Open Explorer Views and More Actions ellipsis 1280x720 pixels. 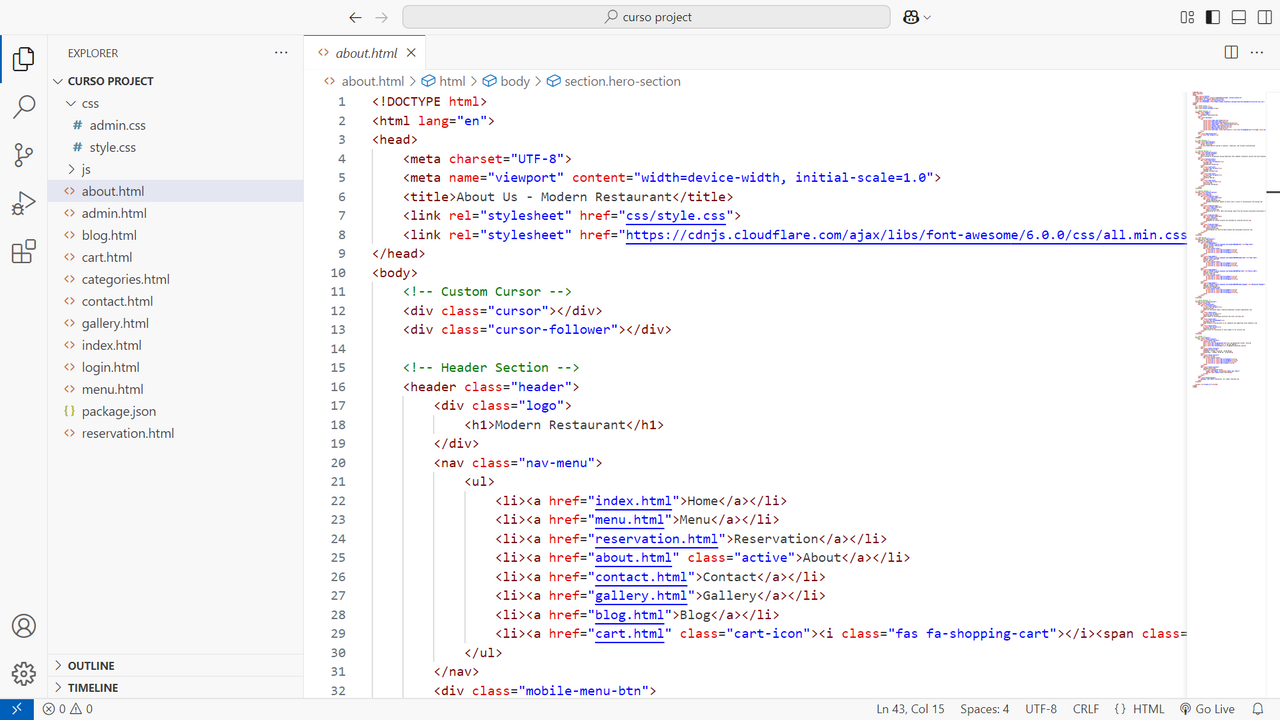point(281,52)
